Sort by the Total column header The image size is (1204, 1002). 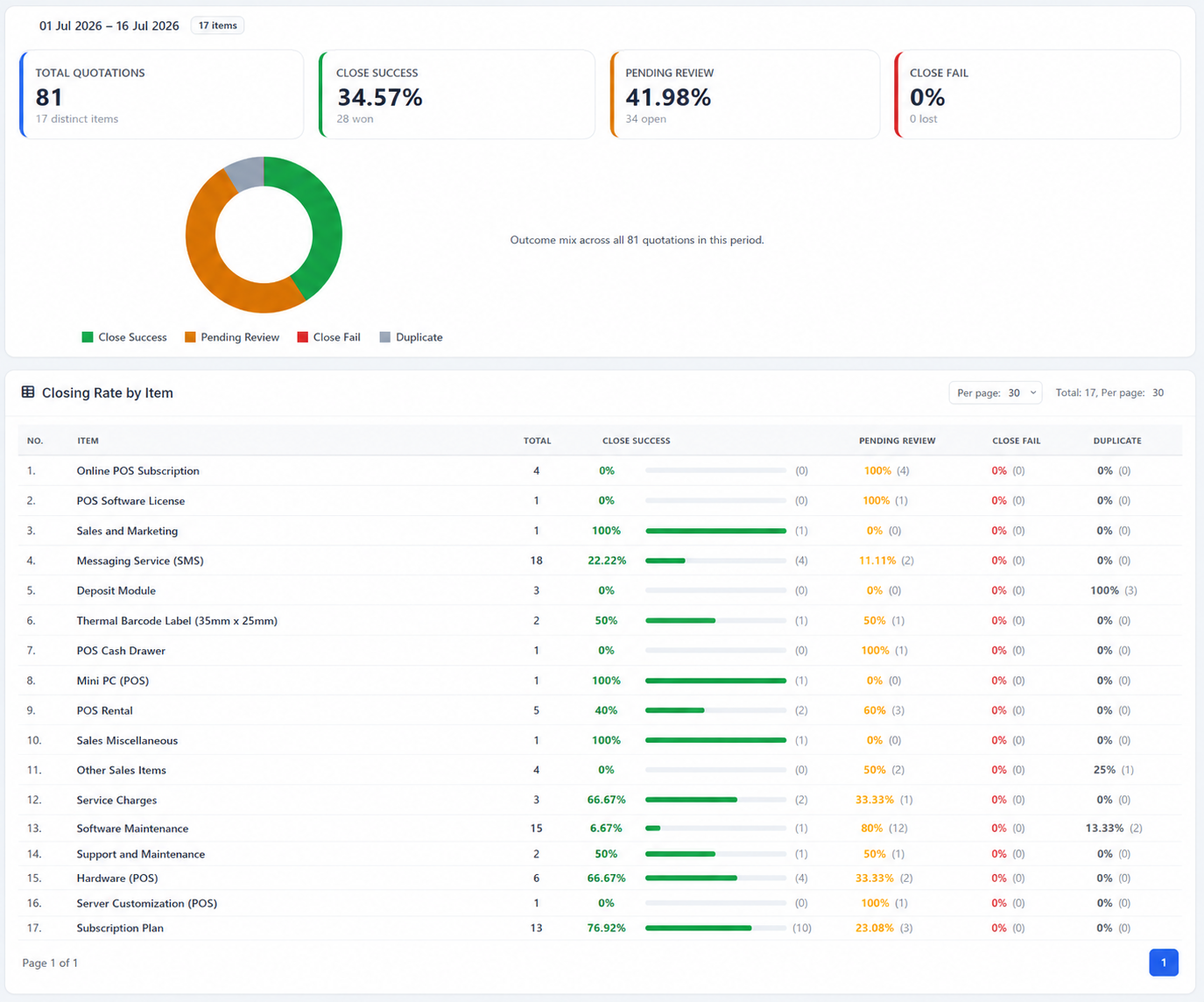point(537,441)
